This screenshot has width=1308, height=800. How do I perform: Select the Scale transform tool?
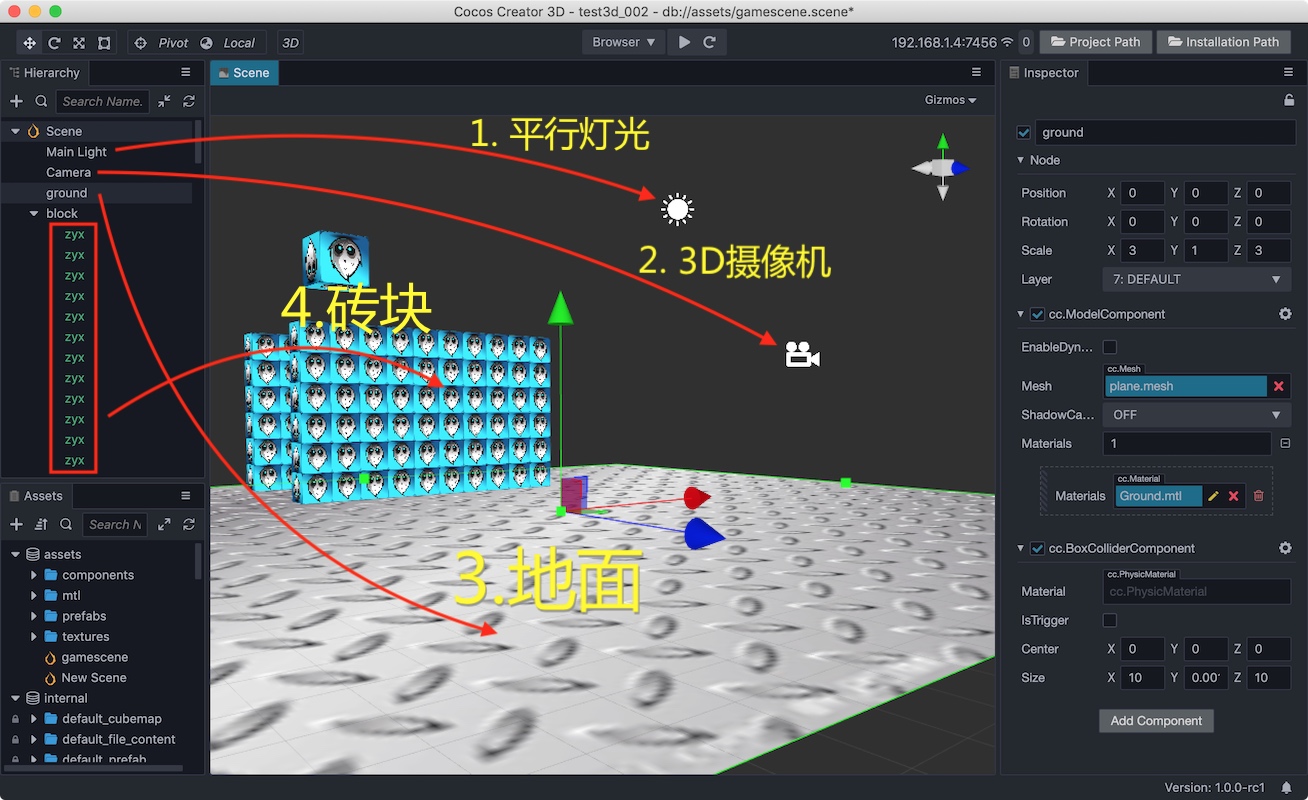[x=78, y=42]
